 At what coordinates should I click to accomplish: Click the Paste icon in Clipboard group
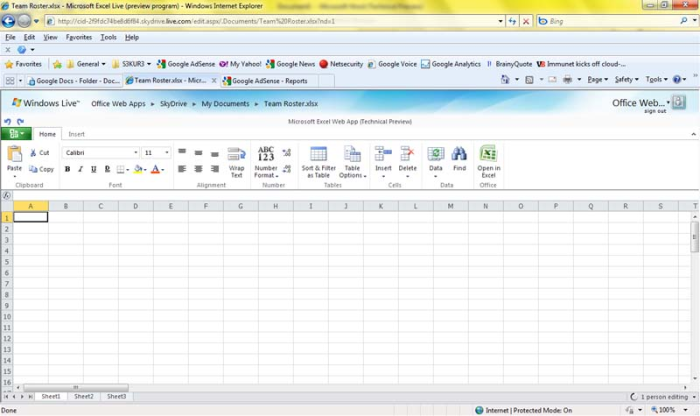(x=14, y=154)
